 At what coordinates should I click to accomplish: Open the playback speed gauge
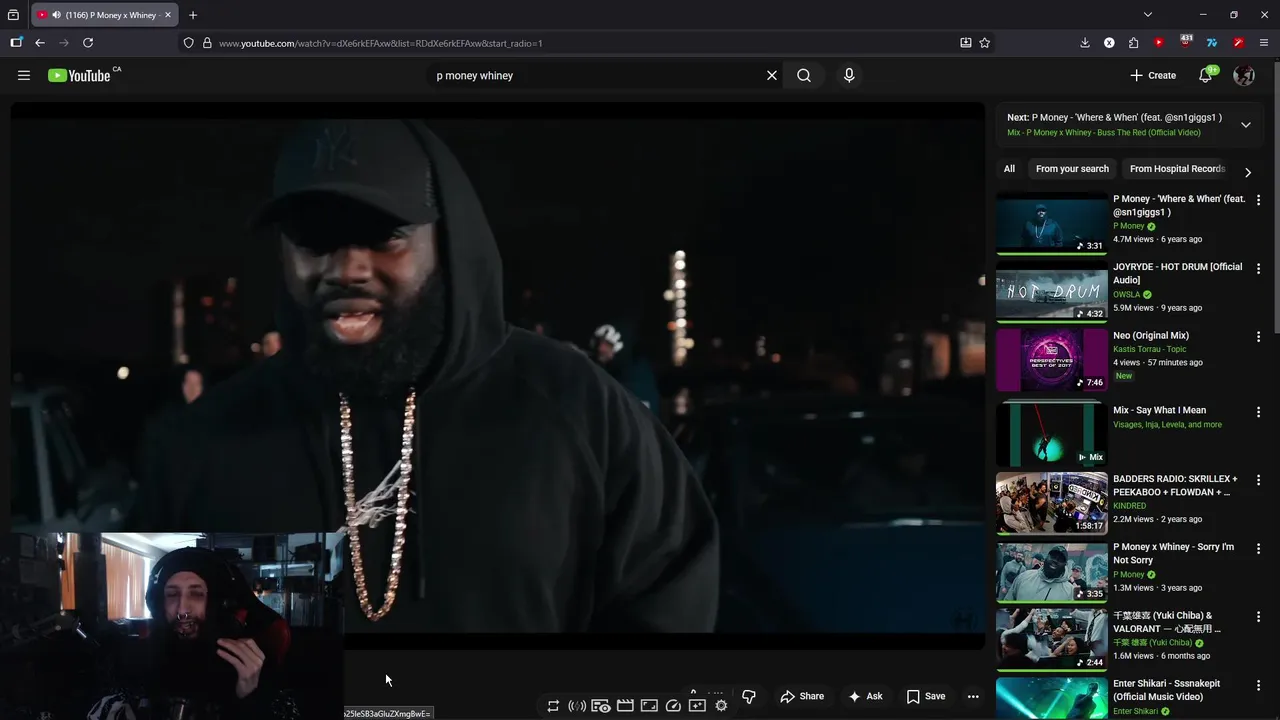673,706
